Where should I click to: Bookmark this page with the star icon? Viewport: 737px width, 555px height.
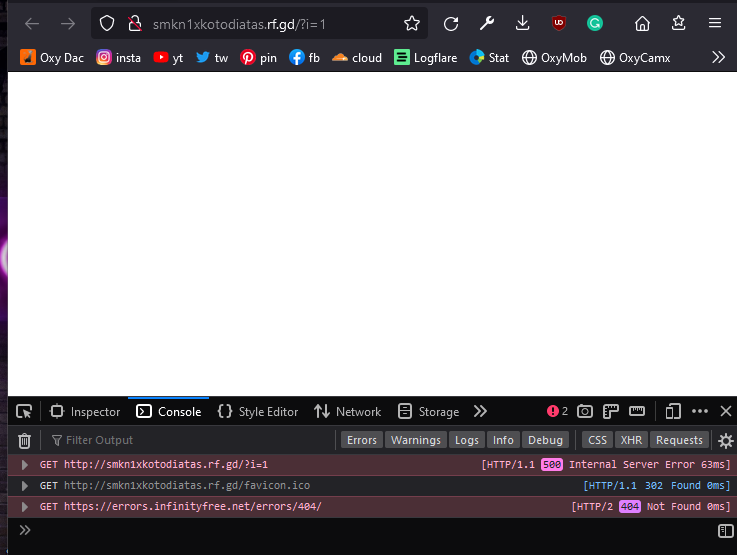(x=412, y=23)
